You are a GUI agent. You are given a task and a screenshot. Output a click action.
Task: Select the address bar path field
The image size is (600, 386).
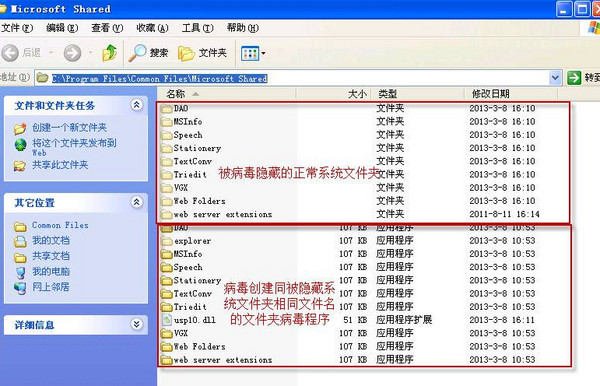click(x=298, y=78)
